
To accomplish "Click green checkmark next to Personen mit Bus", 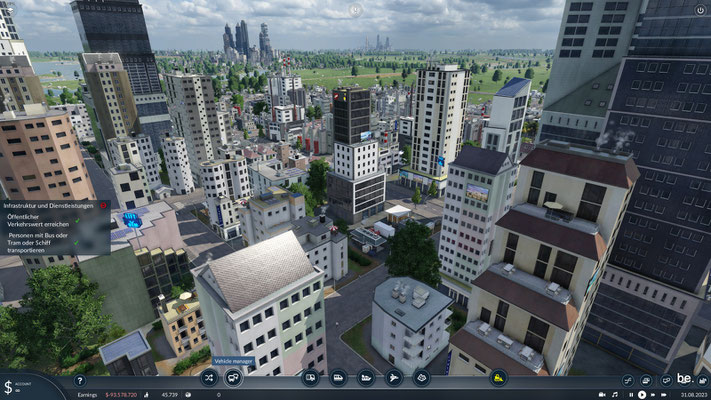I will pos(76,243).
